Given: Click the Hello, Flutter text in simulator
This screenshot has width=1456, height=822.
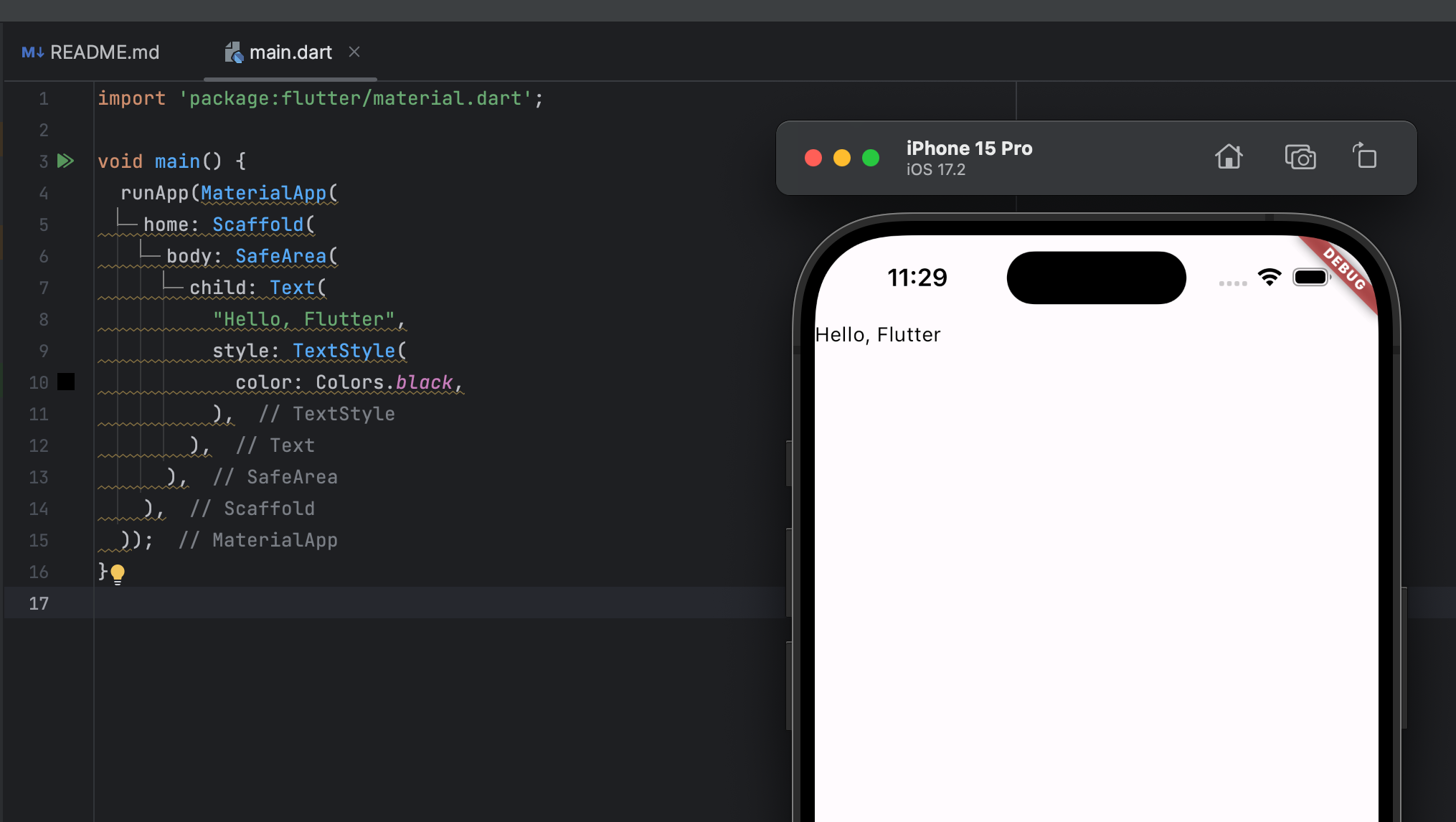Looking at the screenshot, I should click(877, 335).
